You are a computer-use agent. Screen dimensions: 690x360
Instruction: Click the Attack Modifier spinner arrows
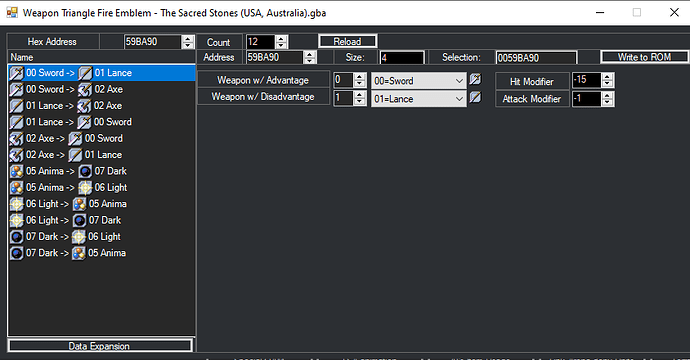pos(607,99)
